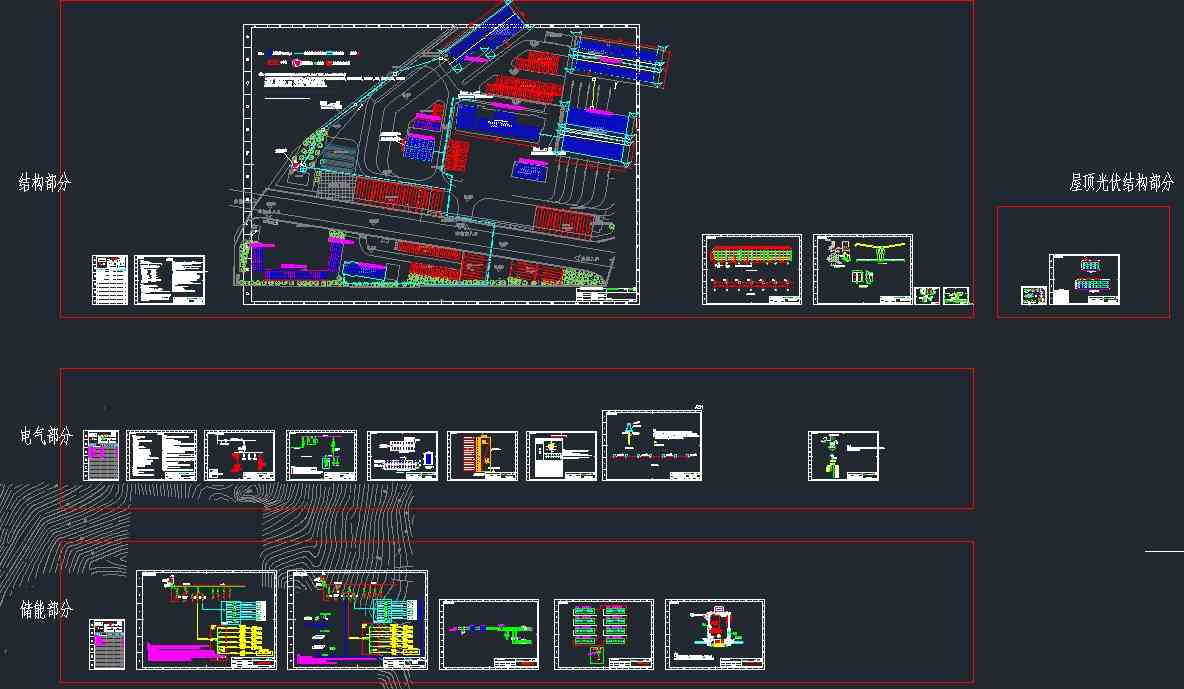The image size is (1184, 689).
Task: Select the second energy storage single-line diagram
Action: pyautogui.click(x=357, y=620)
